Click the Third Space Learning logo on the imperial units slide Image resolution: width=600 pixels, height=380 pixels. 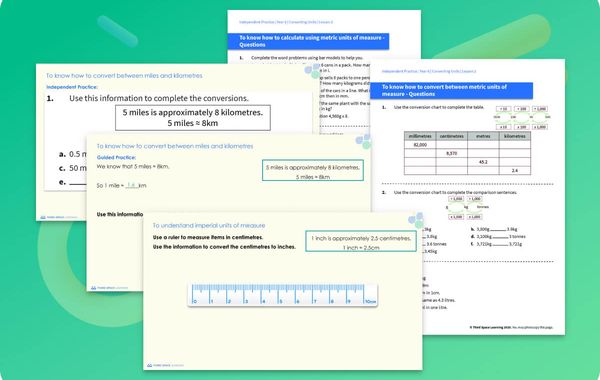click(165, 365)
